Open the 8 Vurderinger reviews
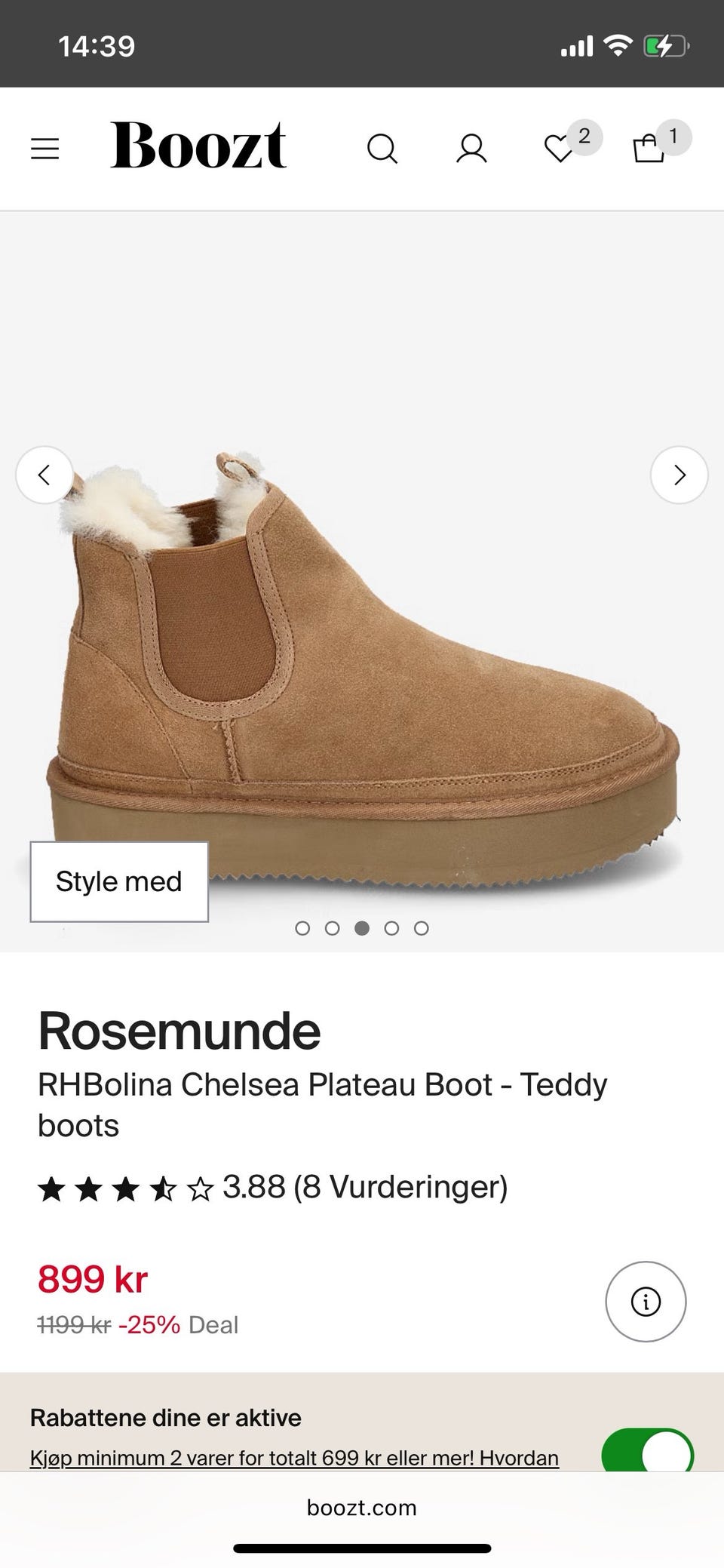This screenshot has height=1568, width=724. point(400,1187)
